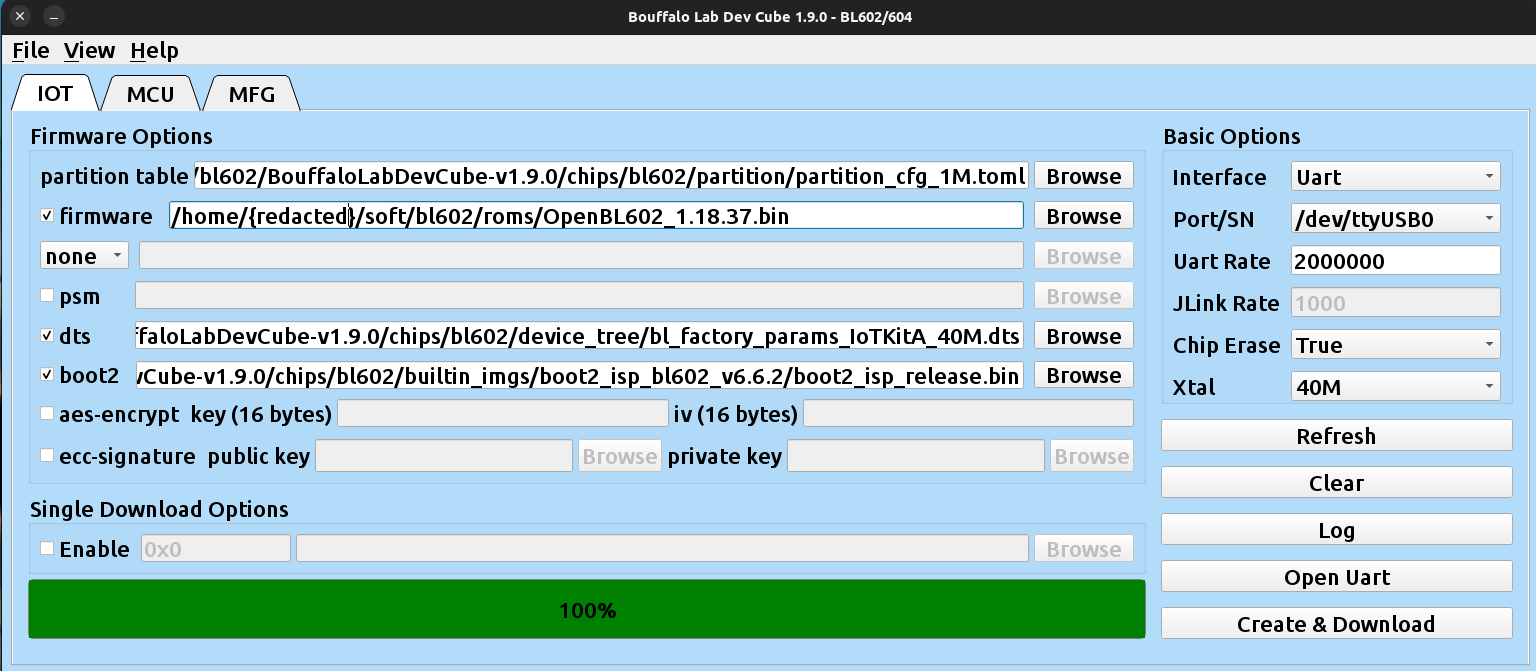The width and height of the screenshot is (1536, 671).
Task: Click the path field beside the 'none' dropdown
Action: 581,256
